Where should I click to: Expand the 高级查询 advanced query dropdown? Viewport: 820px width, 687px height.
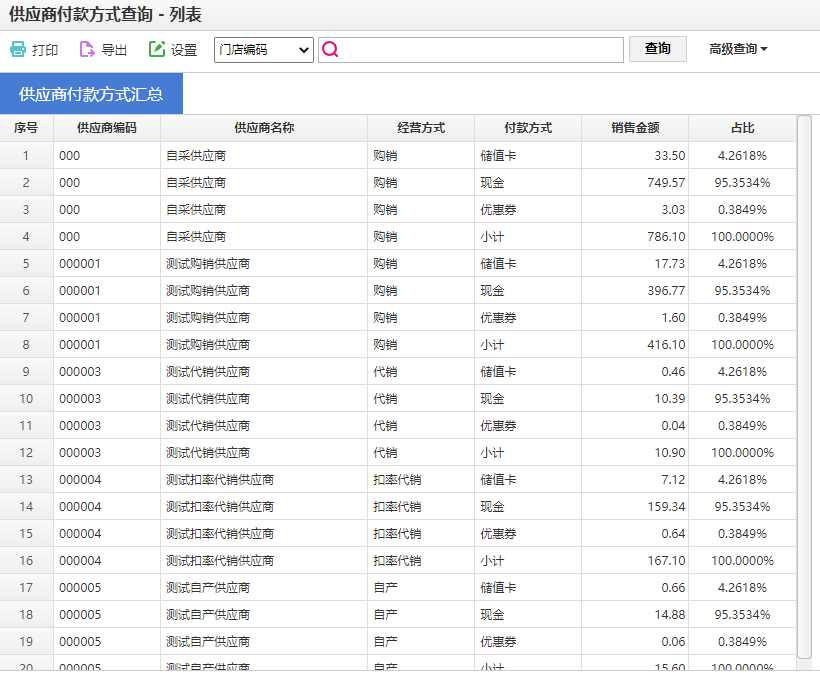[738, 49]
